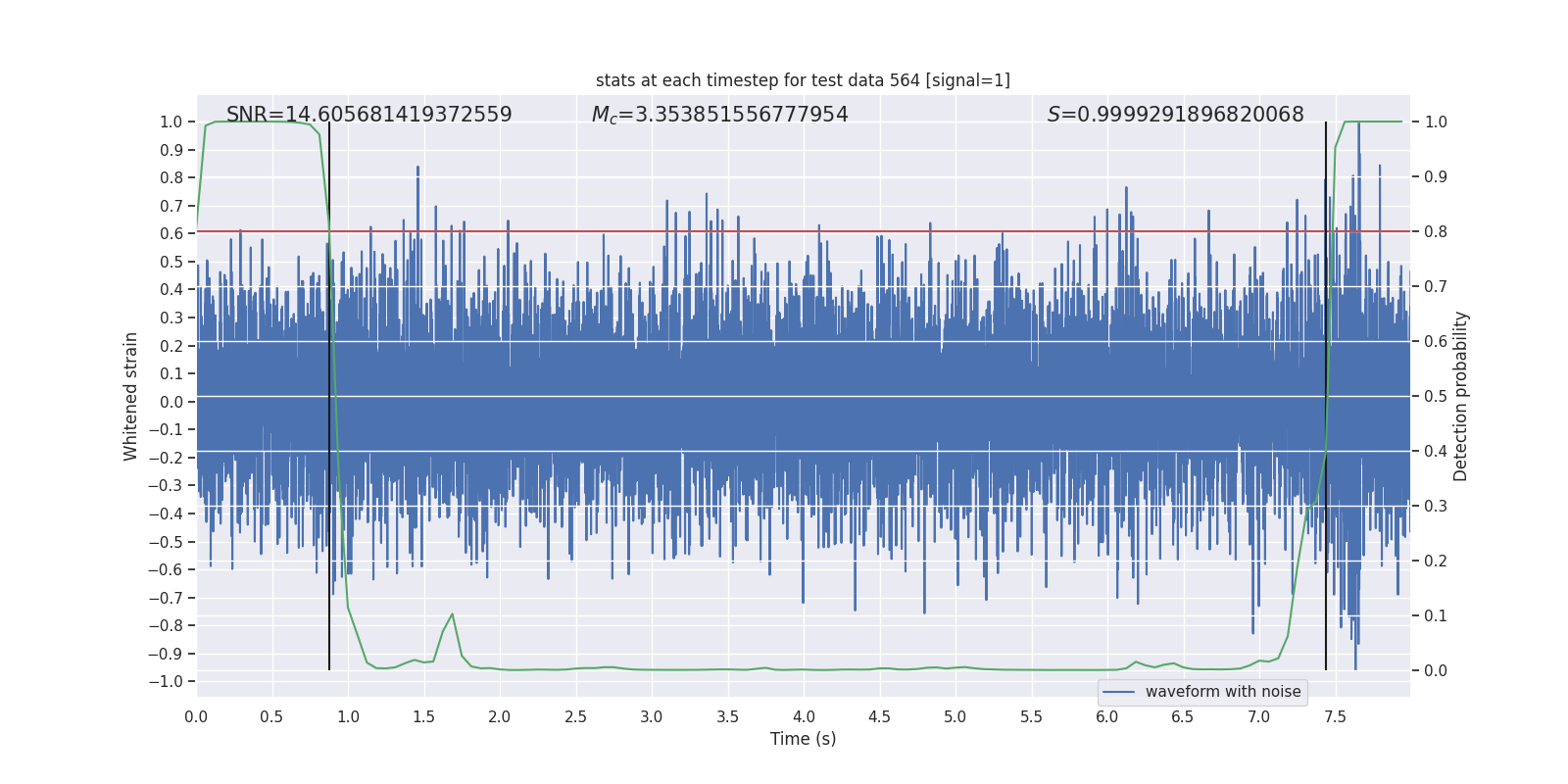Click the right axis tick label 0.5
Image resolution: width=1568 pixels, height=784 pixels.
(x=1436, y=397)
